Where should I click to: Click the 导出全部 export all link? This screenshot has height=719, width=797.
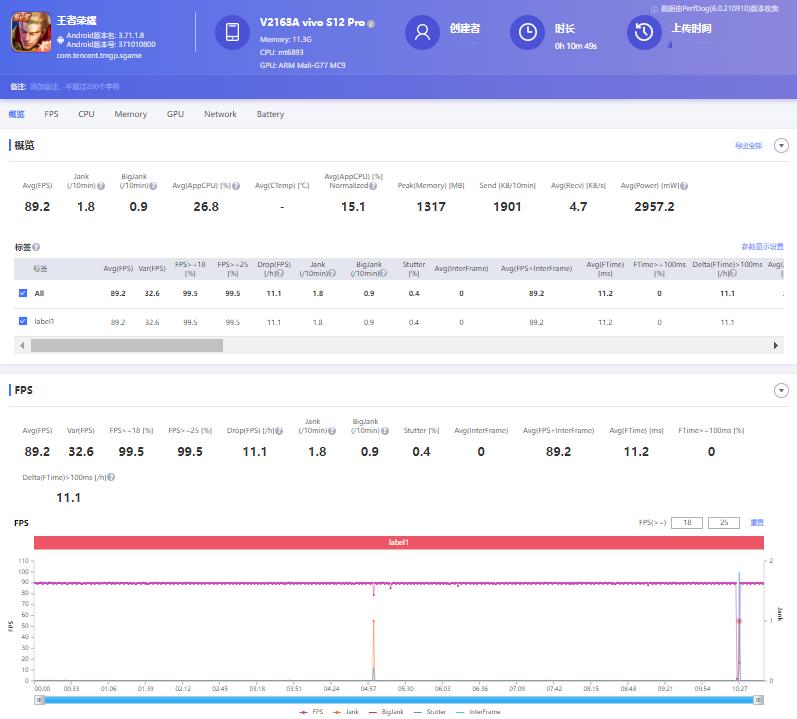pos(748,146)
